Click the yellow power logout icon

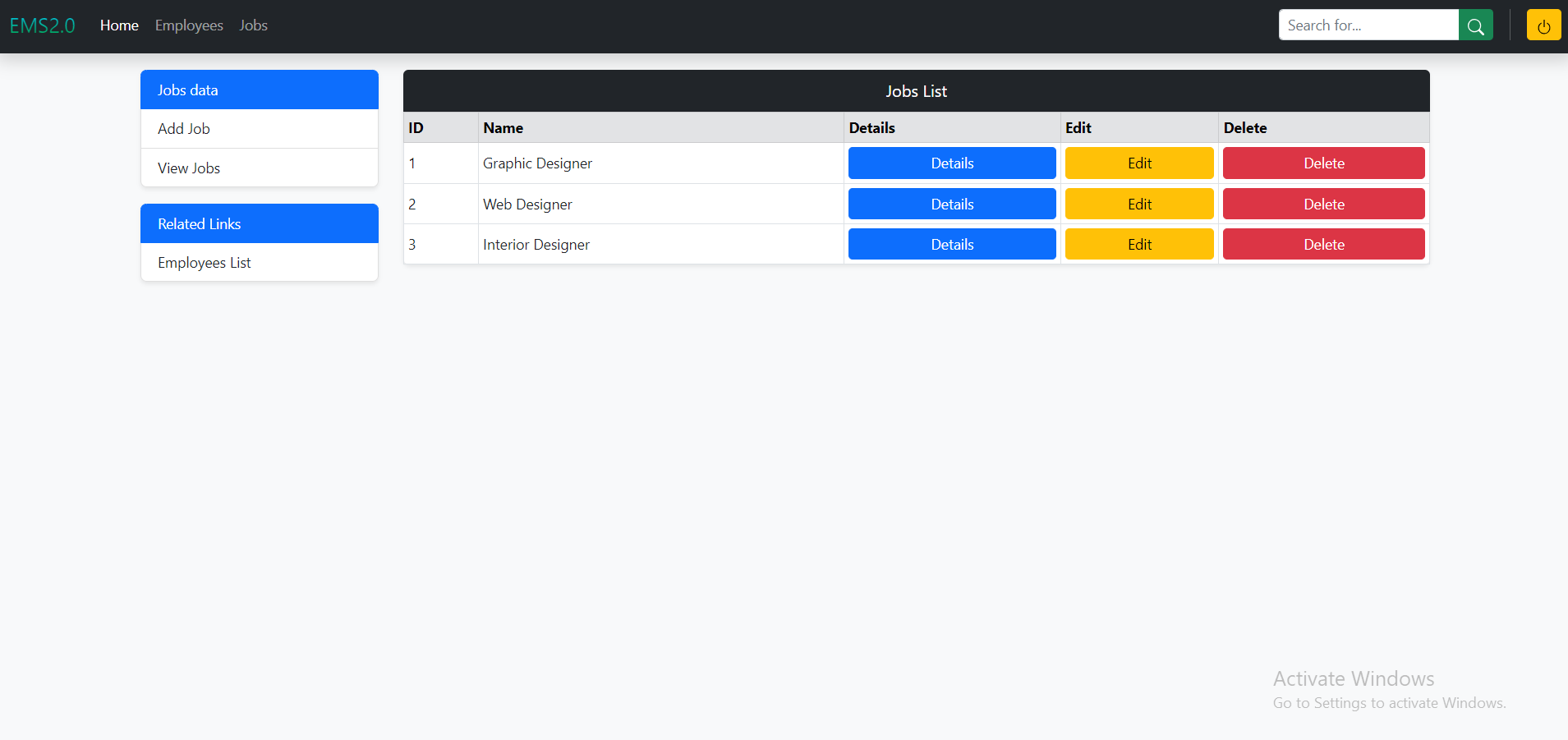tap(1543, 25)
